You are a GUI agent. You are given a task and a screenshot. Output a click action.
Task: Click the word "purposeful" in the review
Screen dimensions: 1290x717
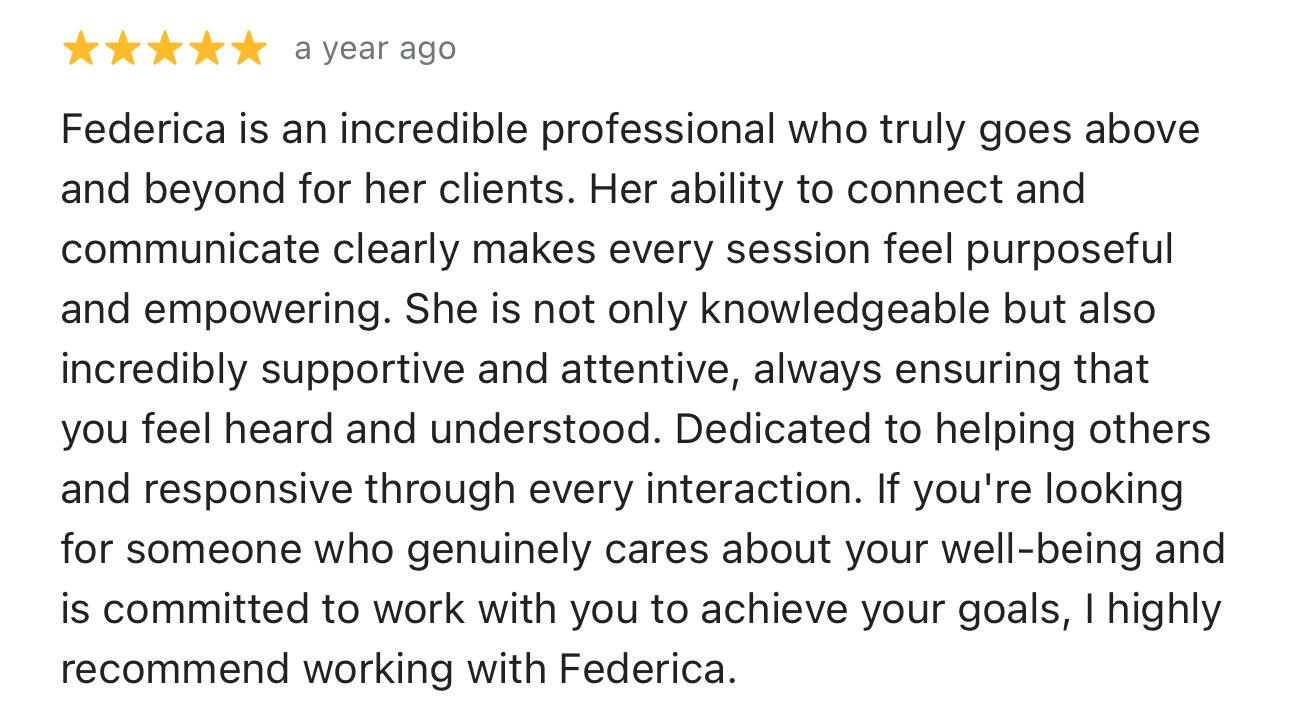coord(1069,250)
